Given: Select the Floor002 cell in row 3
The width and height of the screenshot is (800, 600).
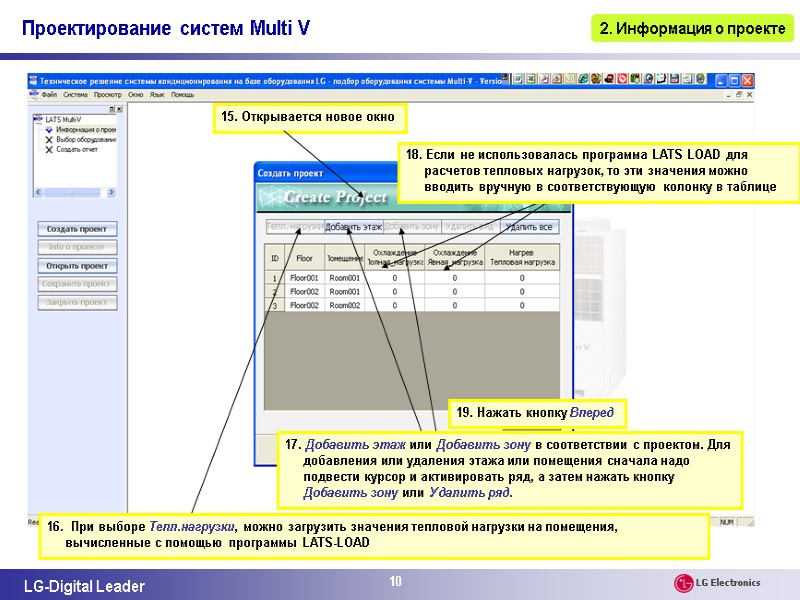Looking at the screenshot, I should pos(304,305).
